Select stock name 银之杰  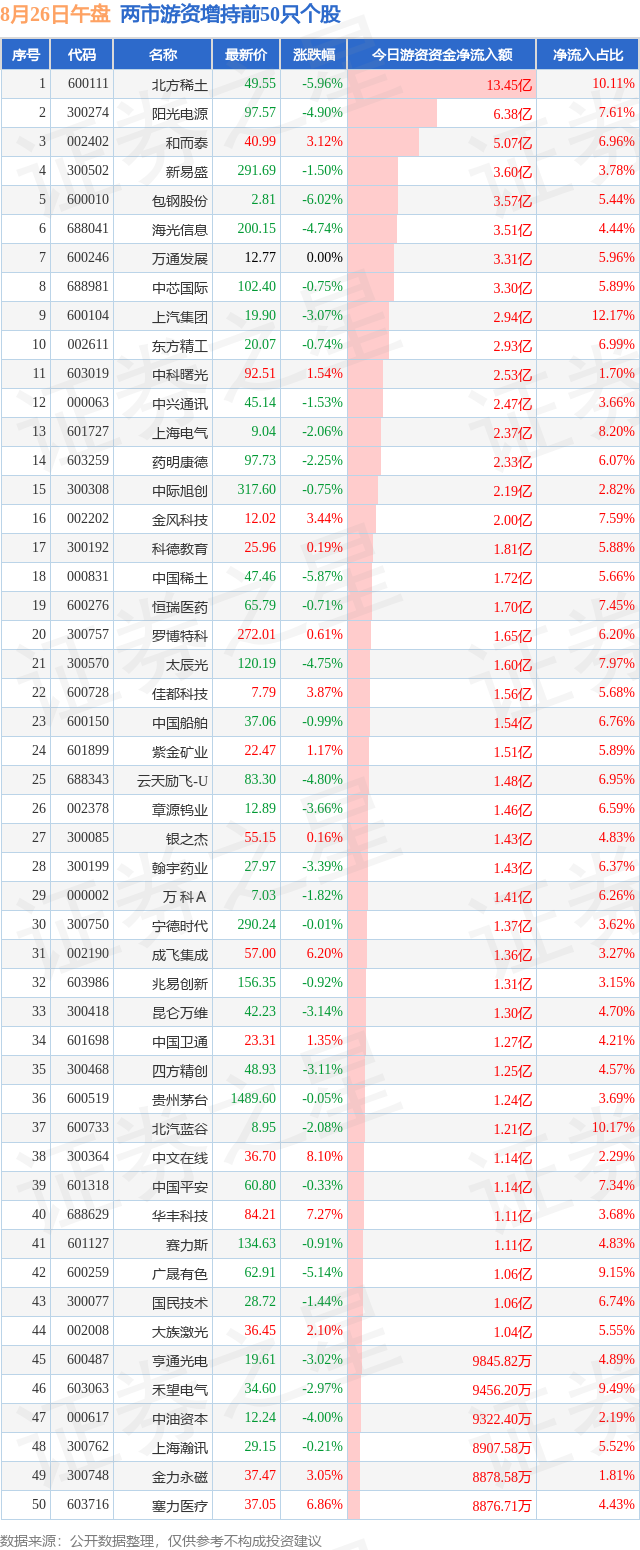tap(187, 838)
